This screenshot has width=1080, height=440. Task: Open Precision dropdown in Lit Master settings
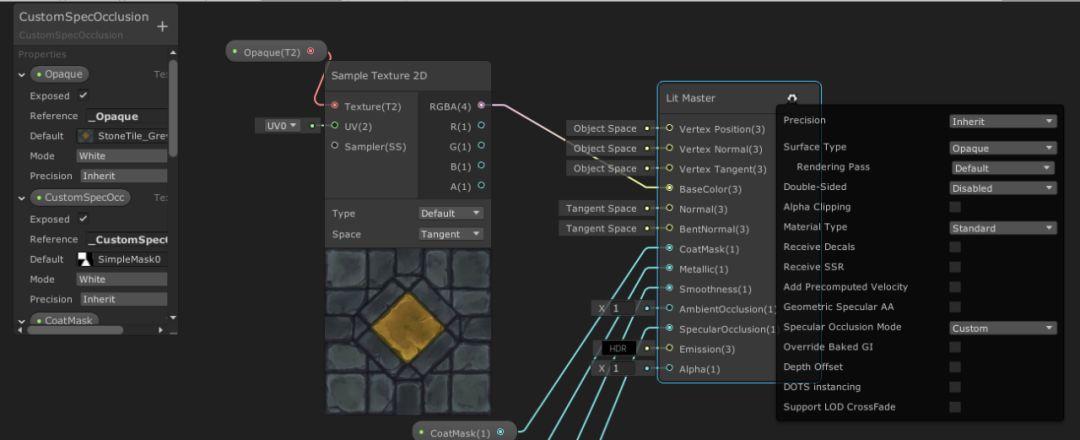(x=1002, y=121)
